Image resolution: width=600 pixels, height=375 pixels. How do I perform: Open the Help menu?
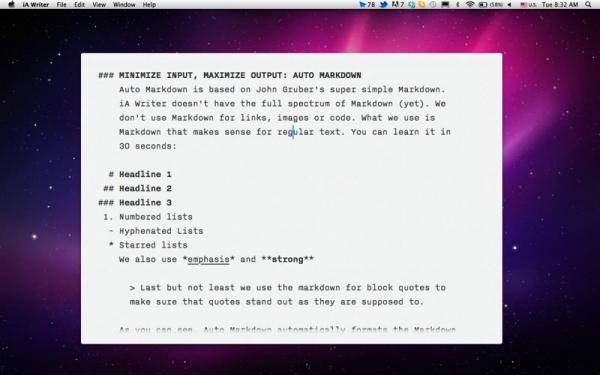point(149,5)
